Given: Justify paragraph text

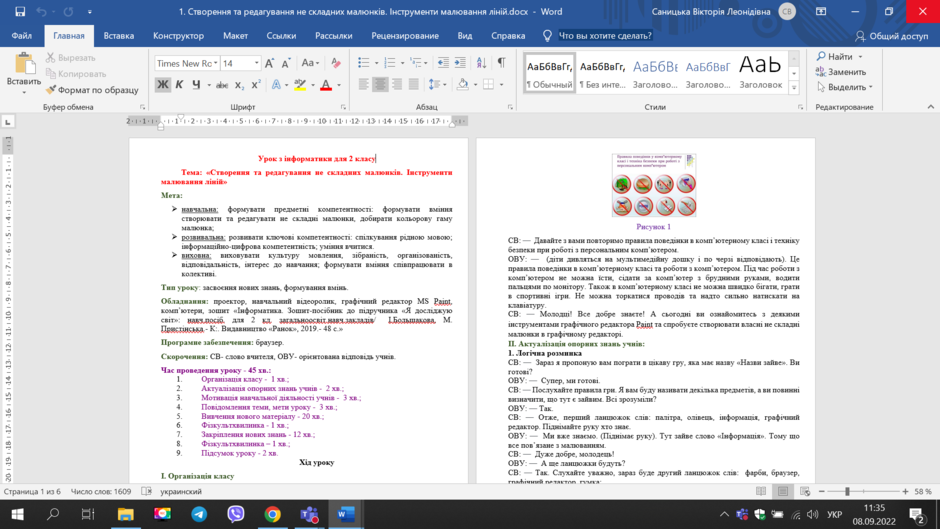Looking at the screenshot, I should [414, 85].
